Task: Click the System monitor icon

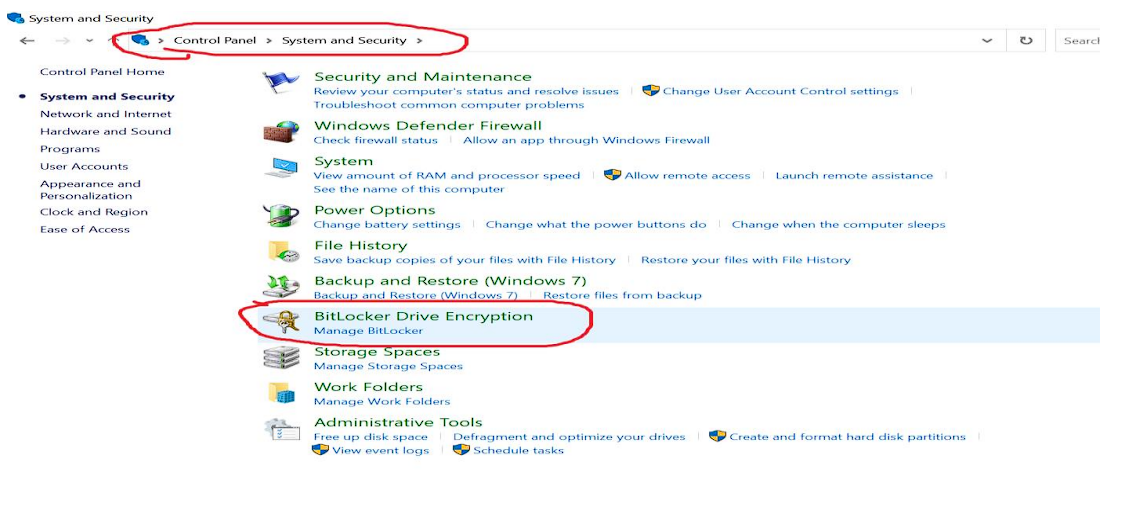Action: 280,168
